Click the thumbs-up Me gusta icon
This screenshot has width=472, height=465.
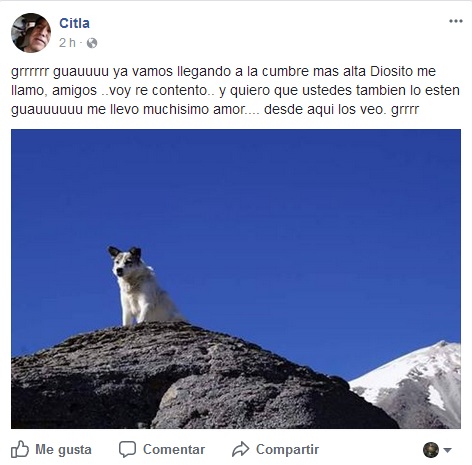pyautogui.click(x=20, y=449)
